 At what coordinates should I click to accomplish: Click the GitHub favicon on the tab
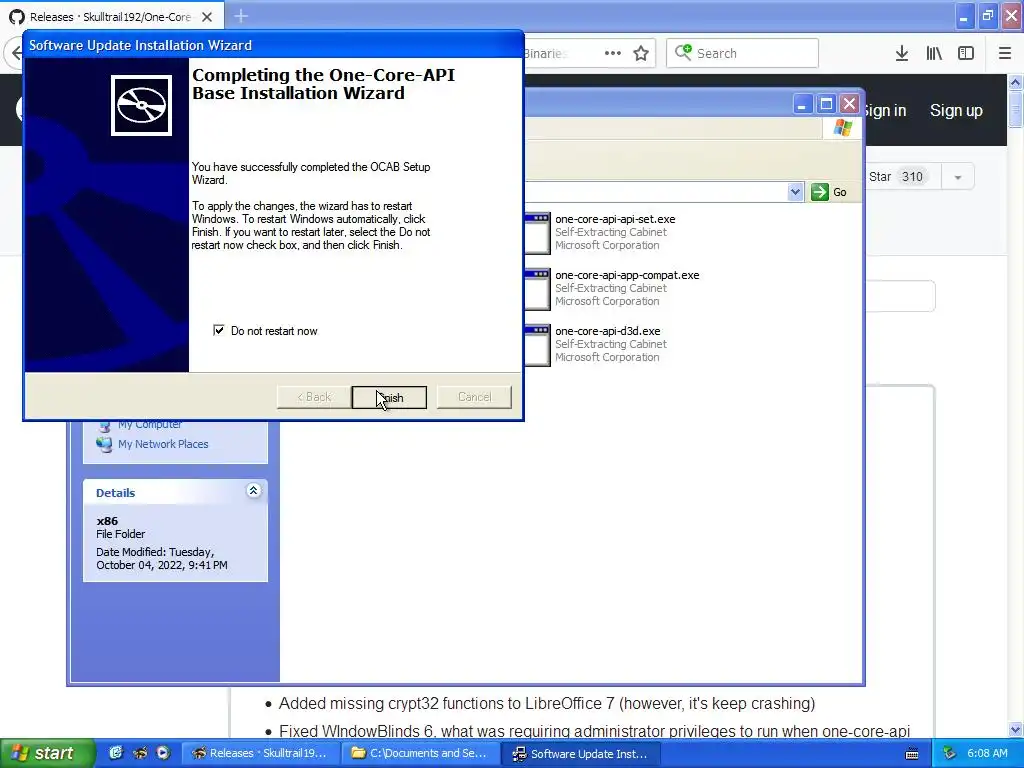(x=16, y=17)
